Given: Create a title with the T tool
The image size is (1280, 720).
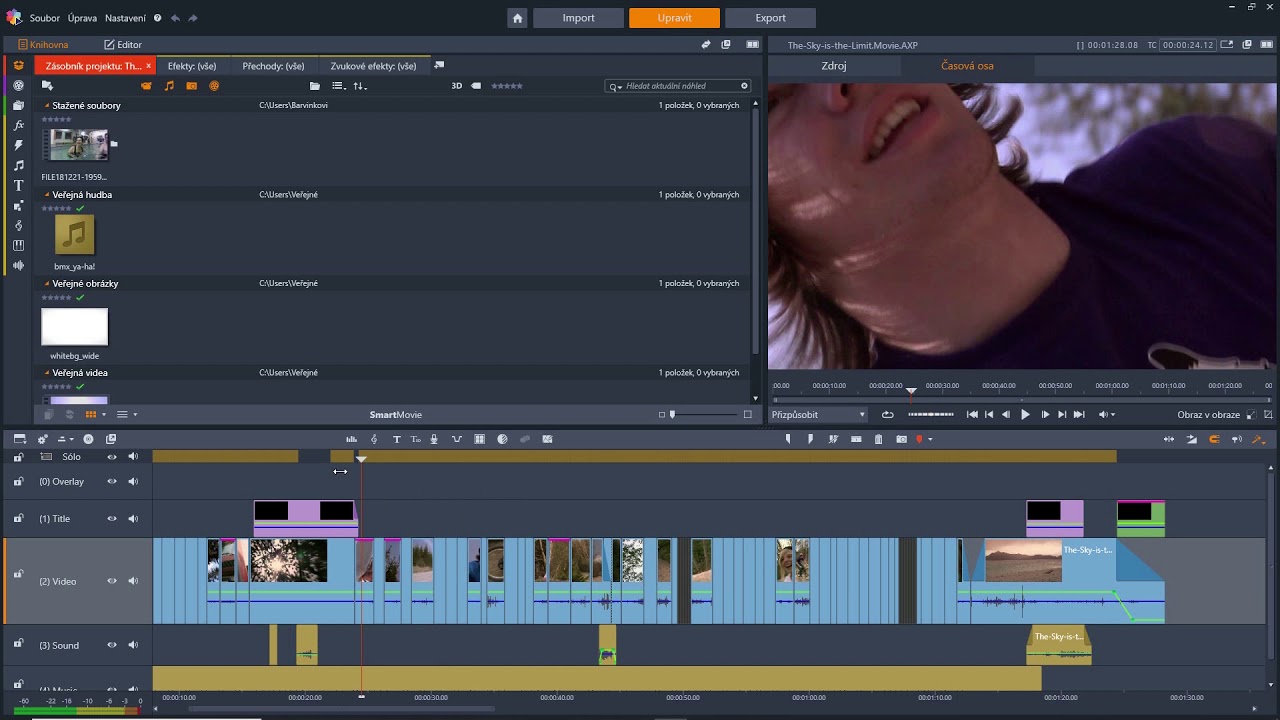Looking at the screenshot, I should point(396,439).
